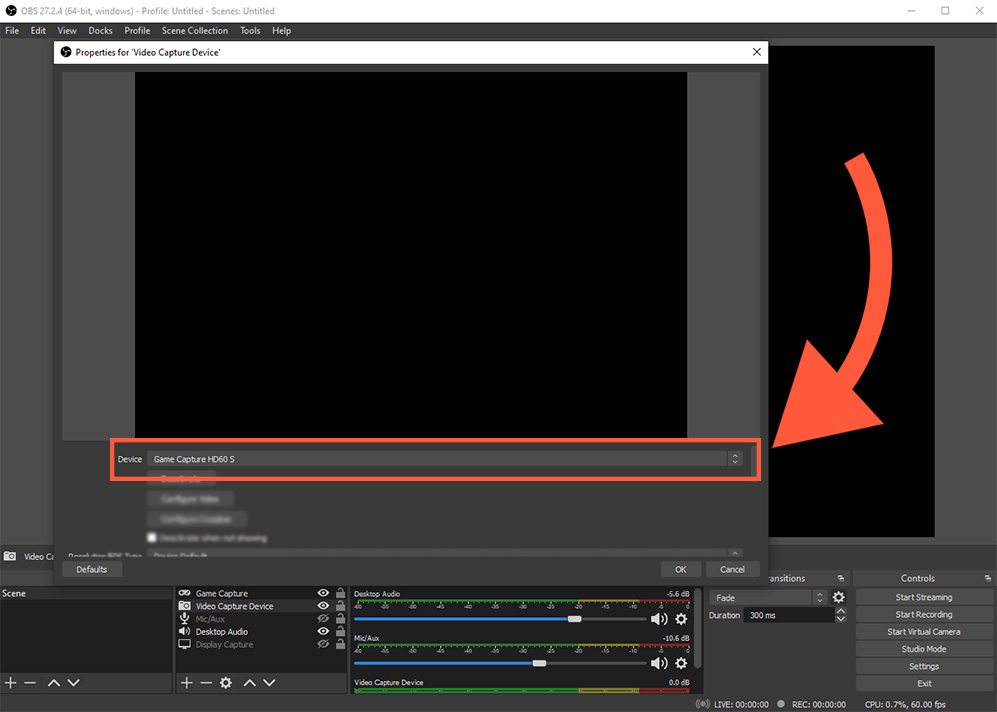
Task: Click the monitor icon beside Display Capture
Action: [x=184, y=644]
